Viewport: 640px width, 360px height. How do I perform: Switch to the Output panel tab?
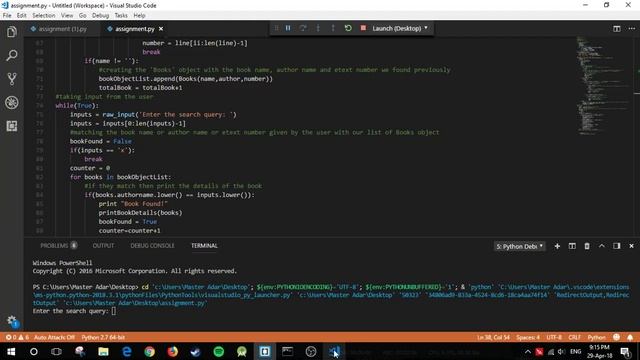(103, 246)
